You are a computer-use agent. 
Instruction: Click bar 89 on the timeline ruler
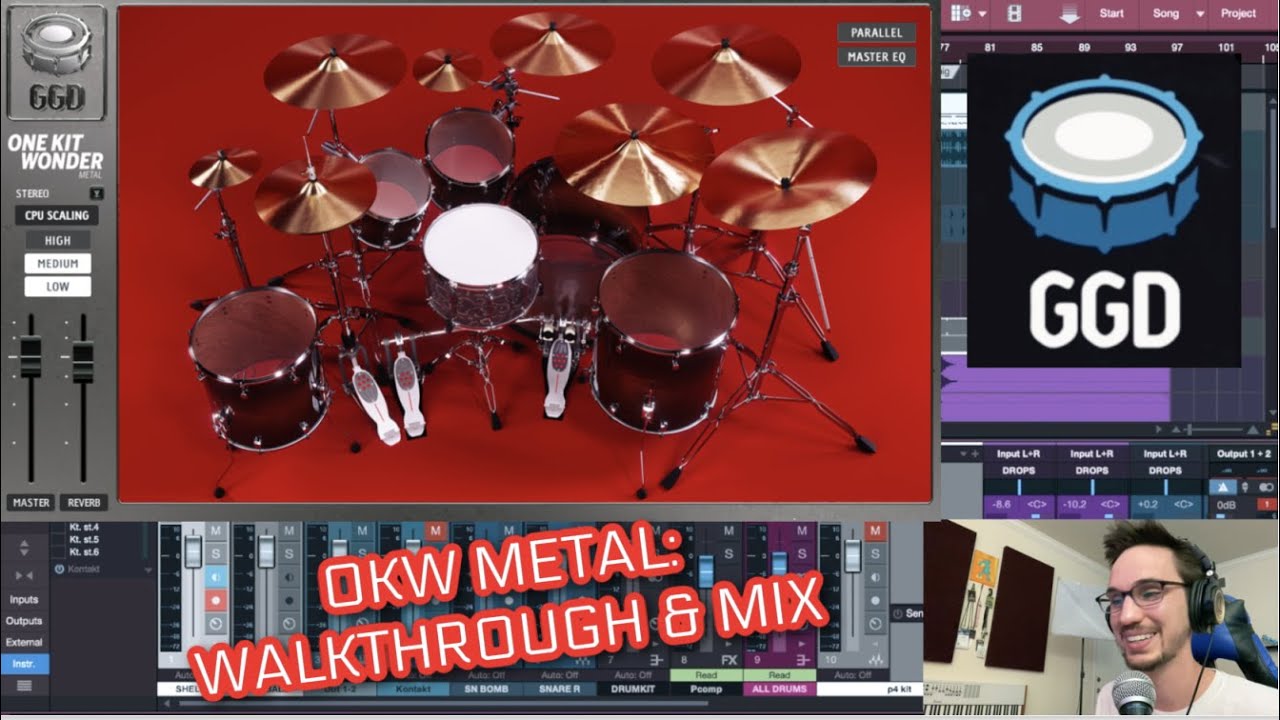pos(1084,47)
